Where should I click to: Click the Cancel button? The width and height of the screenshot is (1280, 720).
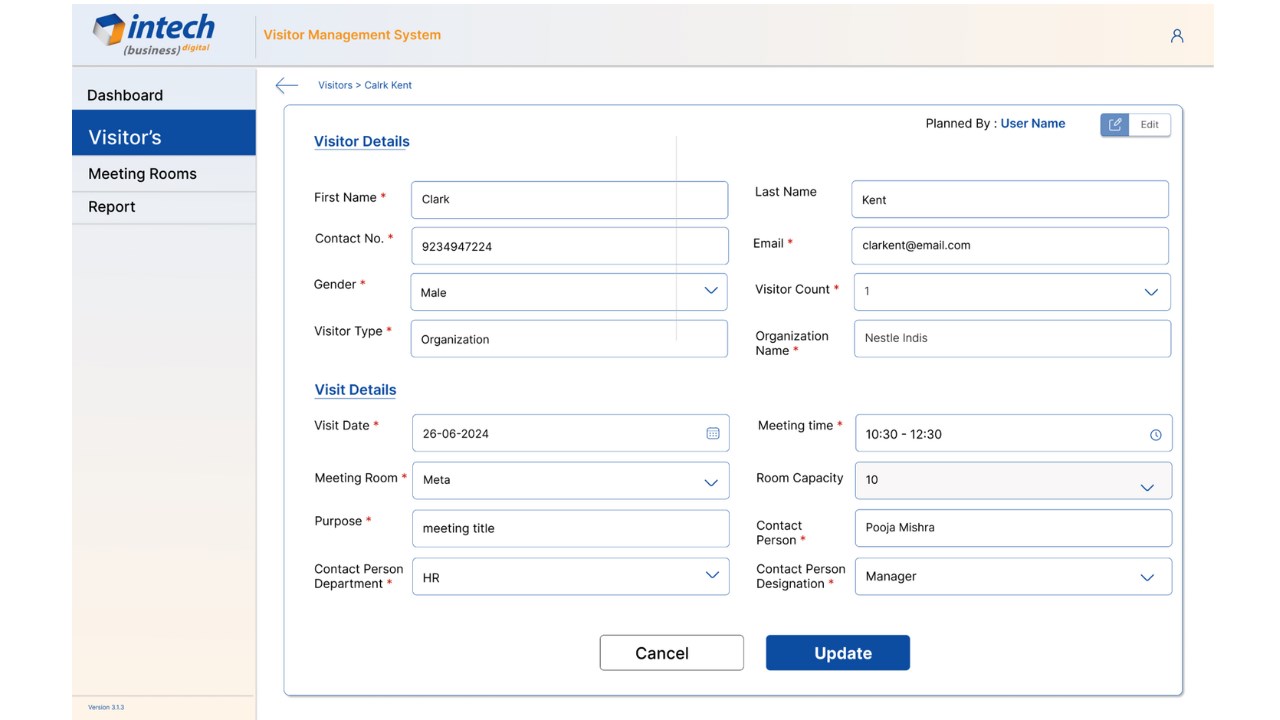coord(672,653)
